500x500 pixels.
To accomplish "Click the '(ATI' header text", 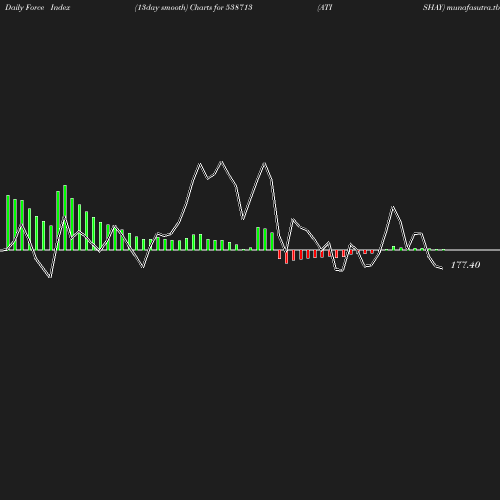I will coord(325,8).
